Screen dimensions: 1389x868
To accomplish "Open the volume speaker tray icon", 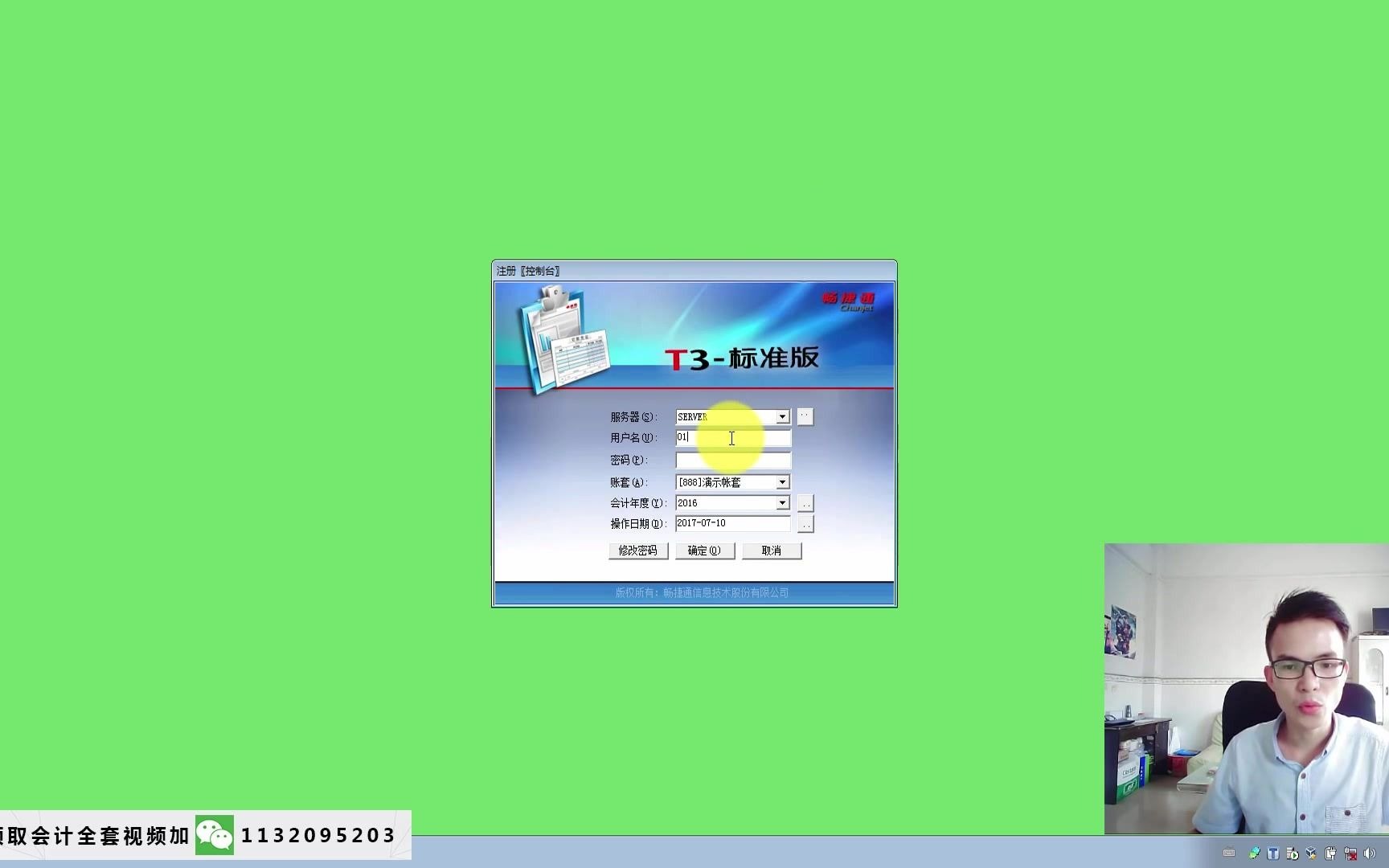I will [1370, 854].
